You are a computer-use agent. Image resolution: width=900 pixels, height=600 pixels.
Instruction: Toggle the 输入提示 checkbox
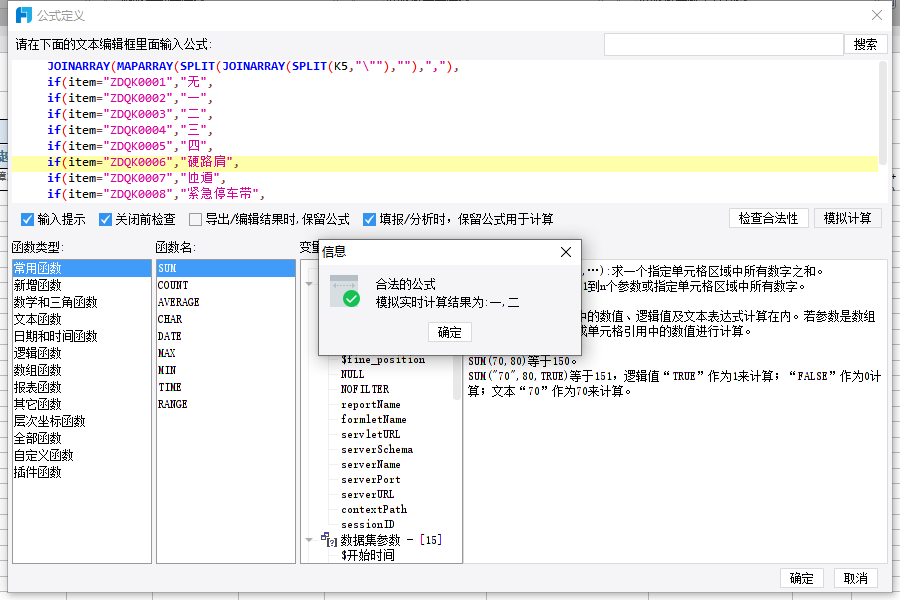[x=27, y=219]
